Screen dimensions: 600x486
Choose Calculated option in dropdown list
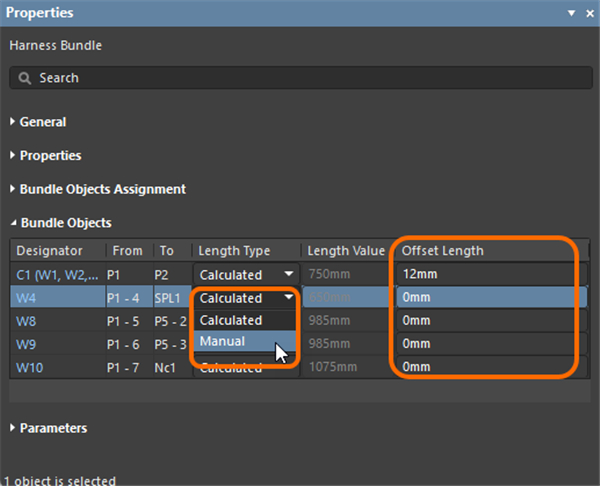[x=230, y=320]
